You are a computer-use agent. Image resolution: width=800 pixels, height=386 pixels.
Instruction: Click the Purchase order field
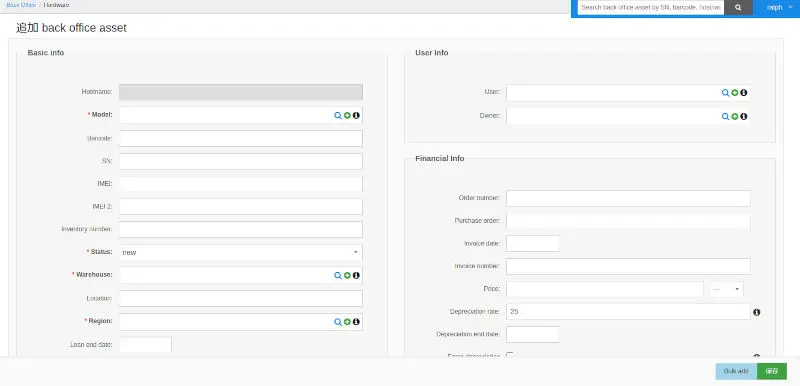click(x=628, y=221)
